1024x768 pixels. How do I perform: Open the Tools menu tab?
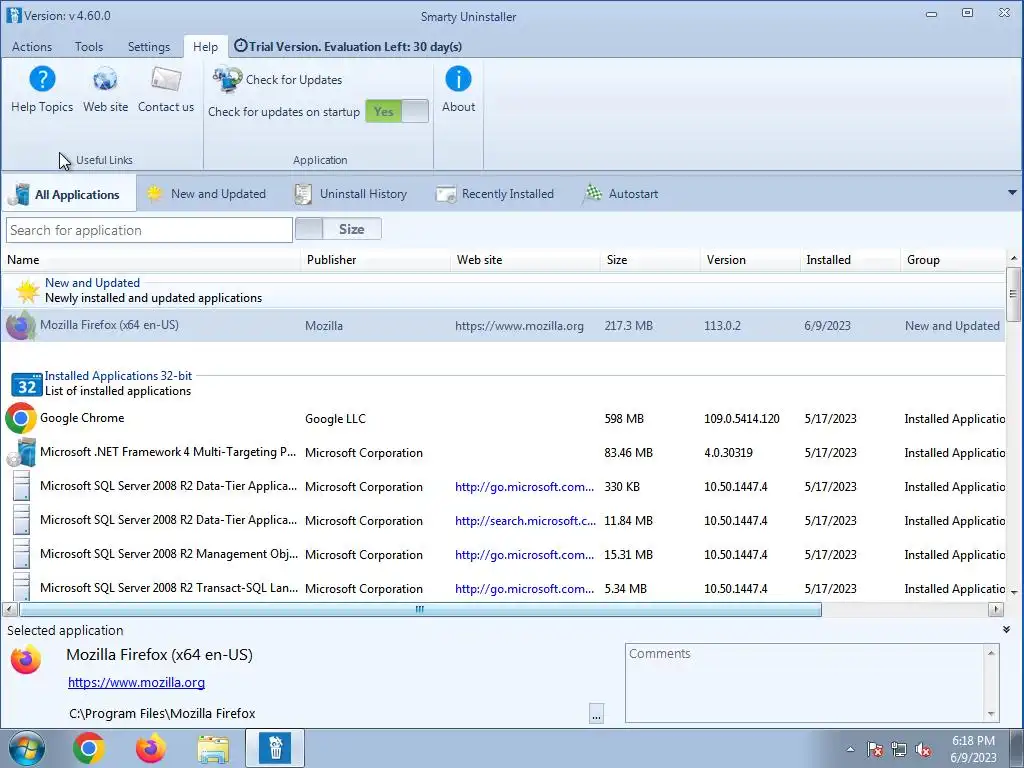[89, 47]
